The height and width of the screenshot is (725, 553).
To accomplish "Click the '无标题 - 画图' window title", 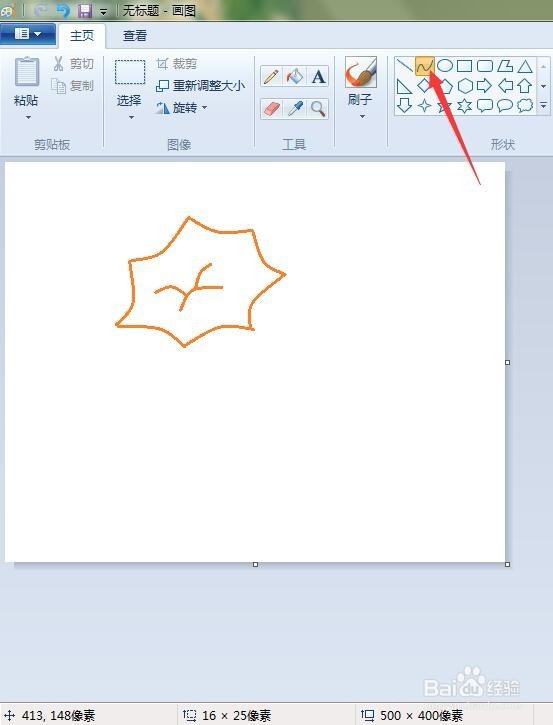I will (x=159, y=10).
